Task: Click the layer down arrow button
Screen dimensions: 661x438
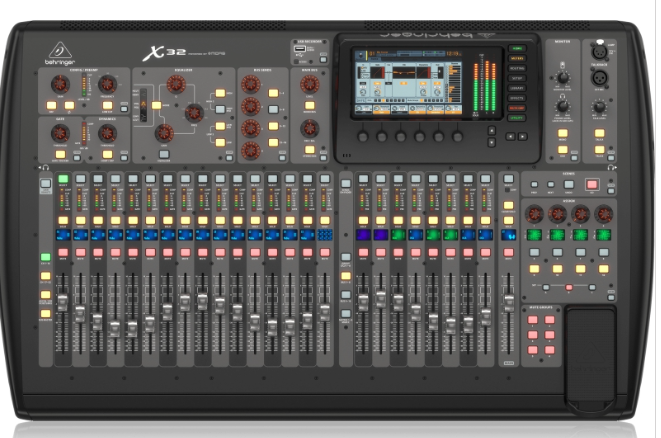Action: (492, 142)
